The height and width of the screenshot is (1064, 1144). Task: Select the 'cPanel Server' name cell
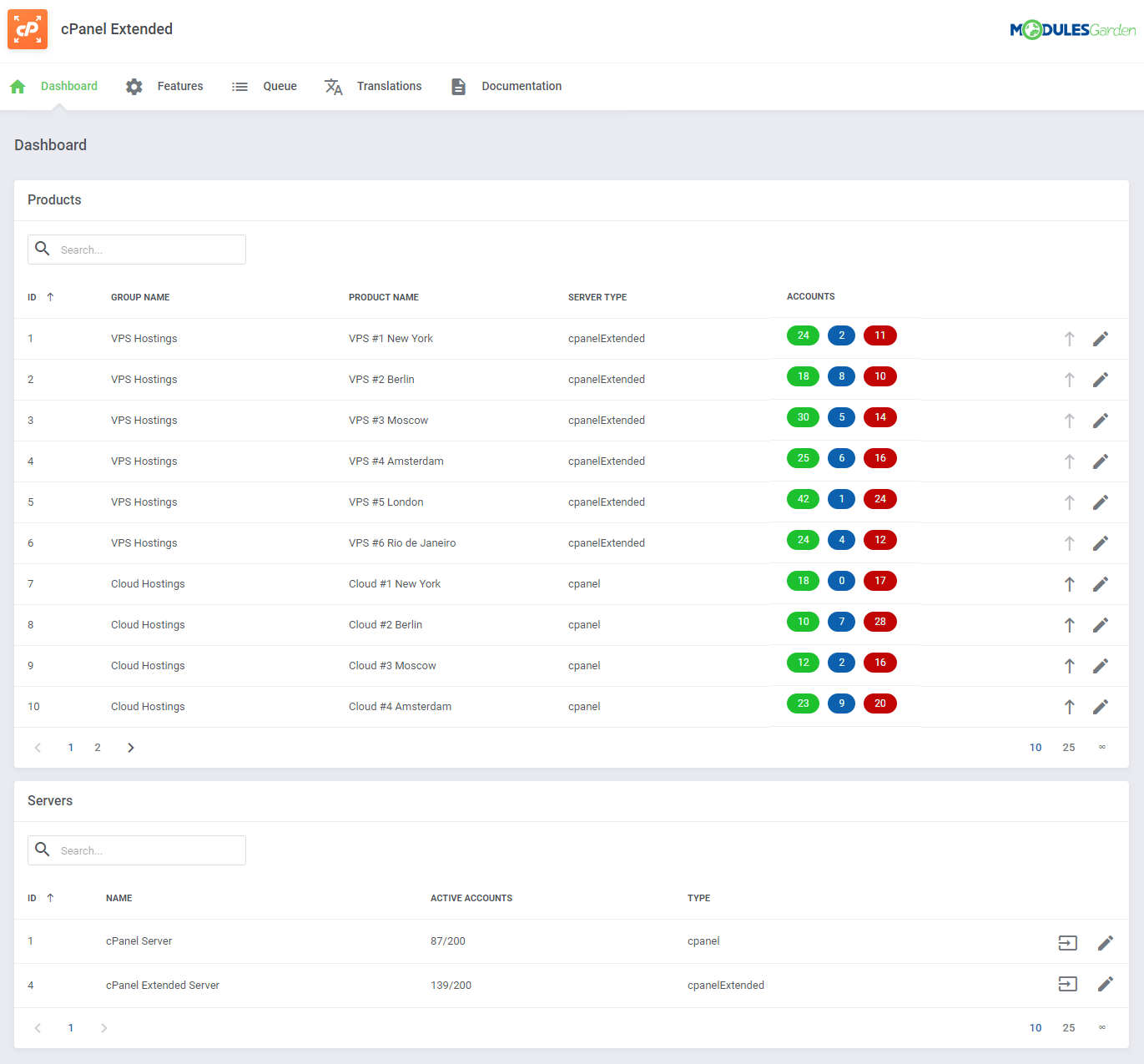pos(139,941)
